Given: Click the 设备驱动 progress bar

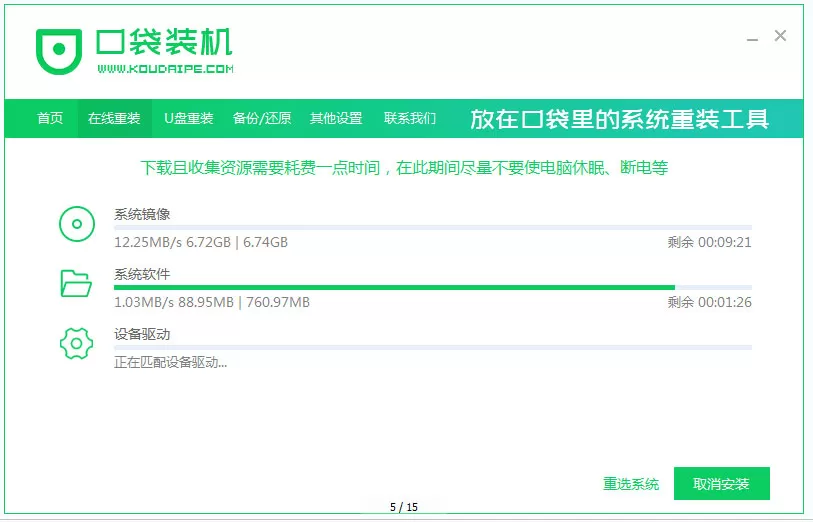Looking at the screenshot, I should [x=433, y=347].
